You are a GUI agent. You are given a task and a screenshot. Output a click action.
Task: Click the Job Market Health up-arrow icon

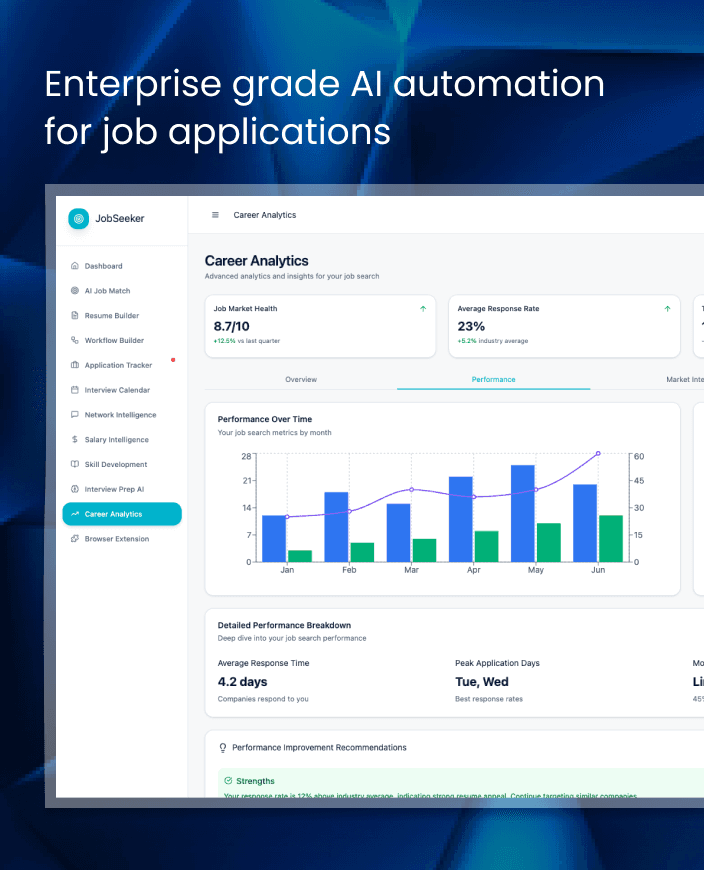[x=423, y=308]
